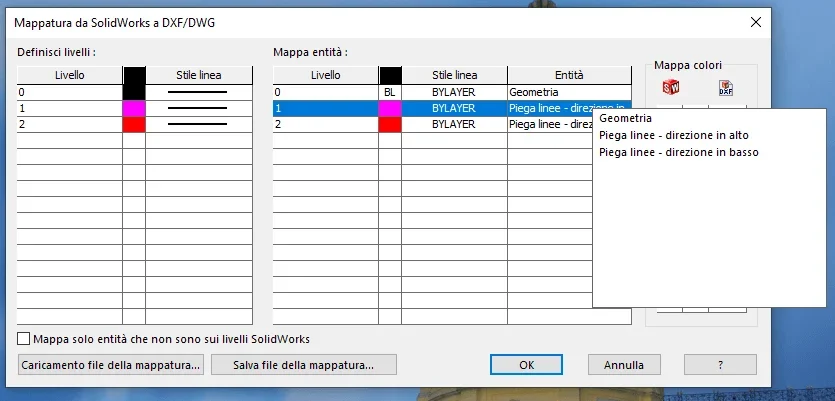This screenshot has height=401, width=835.
Task: Confirm with the OK button
Action: [526, 365]
